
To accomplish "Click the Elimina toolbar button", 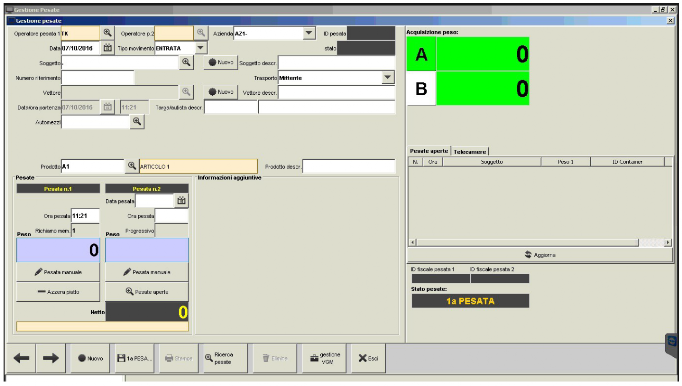I will click(x=275, y=358).
